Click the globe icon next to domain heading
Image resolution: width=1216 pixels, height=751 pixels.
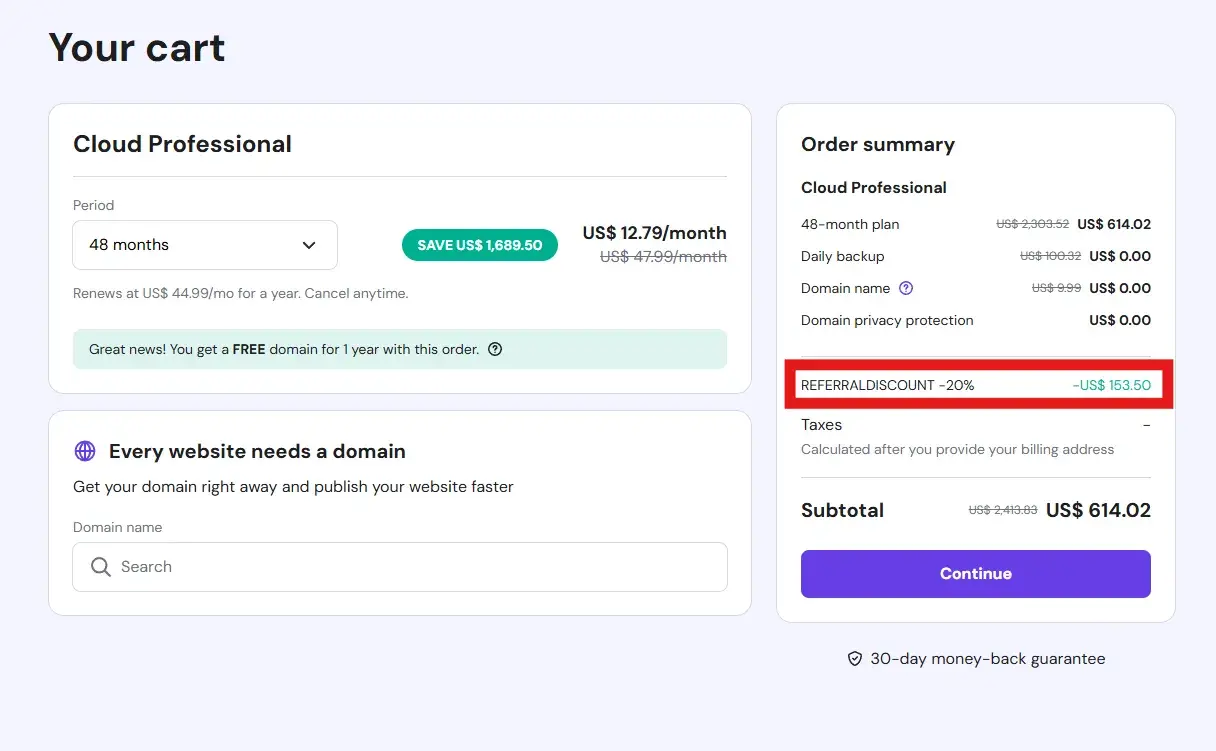[85, 451]
